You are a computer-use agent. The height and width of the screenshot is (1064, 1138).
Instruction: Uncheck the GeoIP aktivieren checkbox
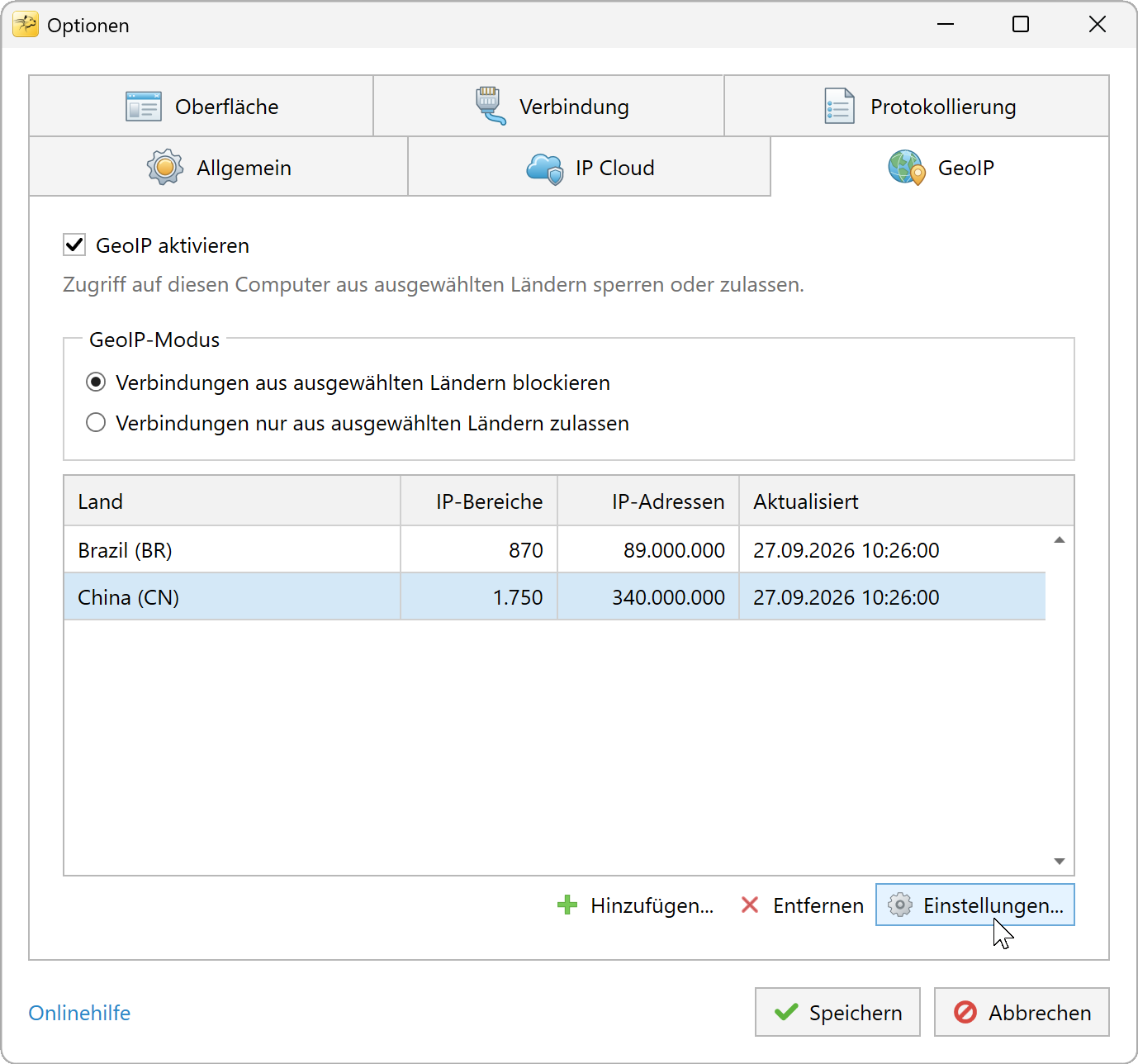pos(74,245)
